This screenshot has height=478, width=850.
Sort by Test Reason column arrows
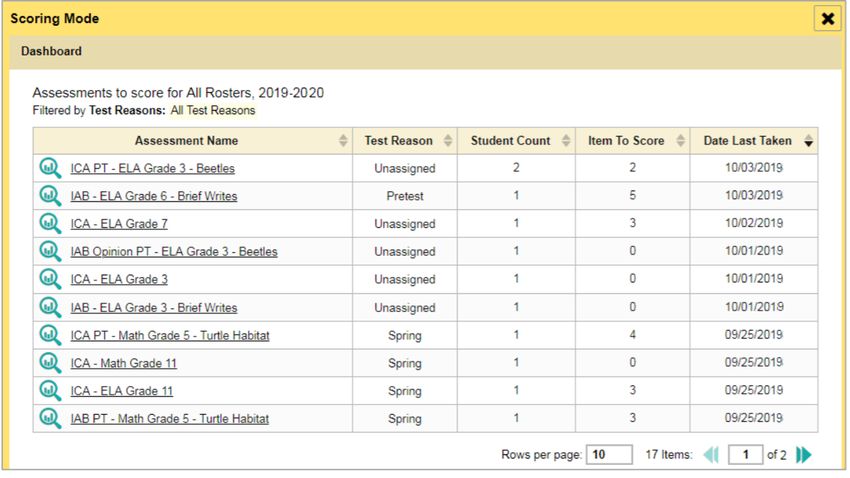(x=448, y=141)
